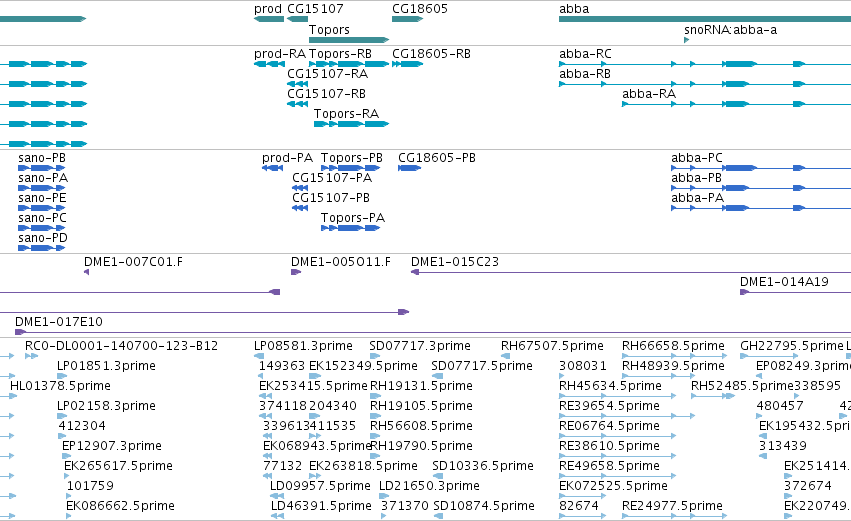Select the CG18605-PB protein label
851x521 pixels.
(437, 158)
